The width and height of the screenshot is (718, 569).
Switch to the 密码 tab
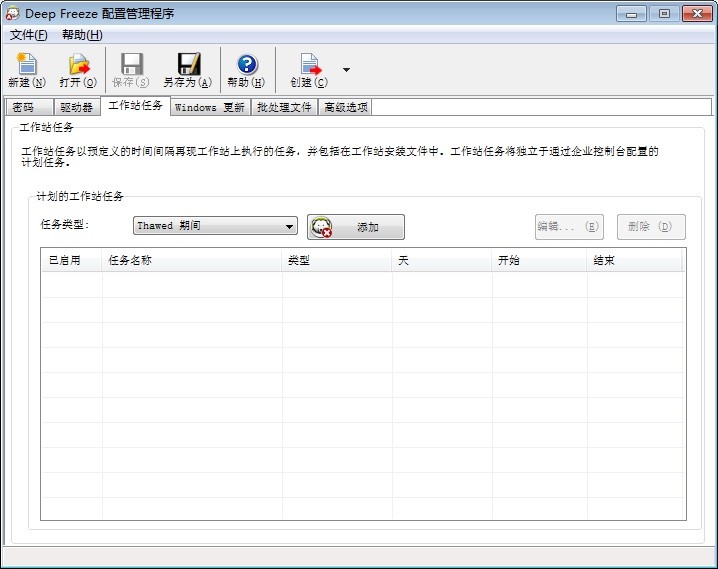pyautogui.click(x=24, y=107)
